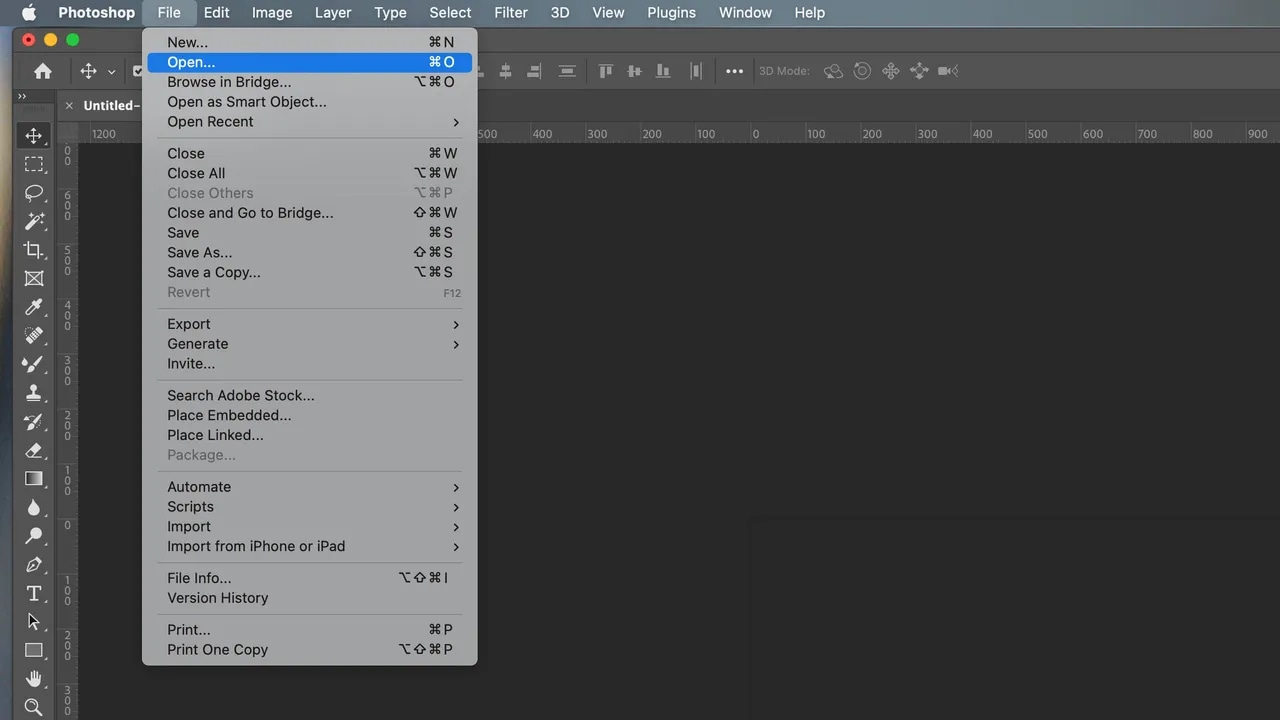Click Align right edges icon

(x=534, y=71)
